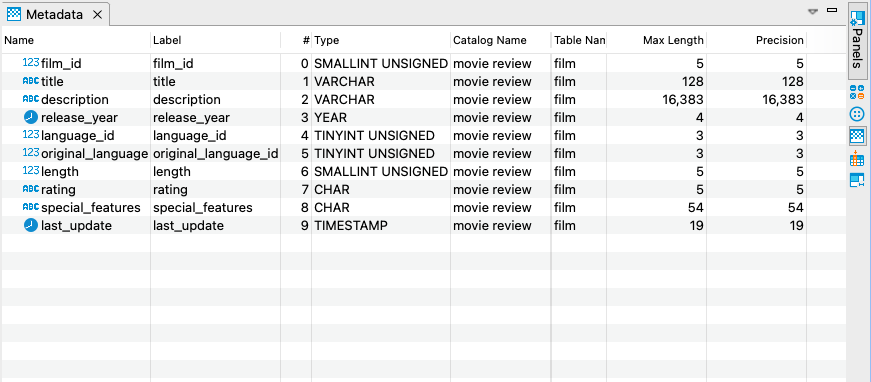Select the length name cell
The image size is (871, 382).
60,172
